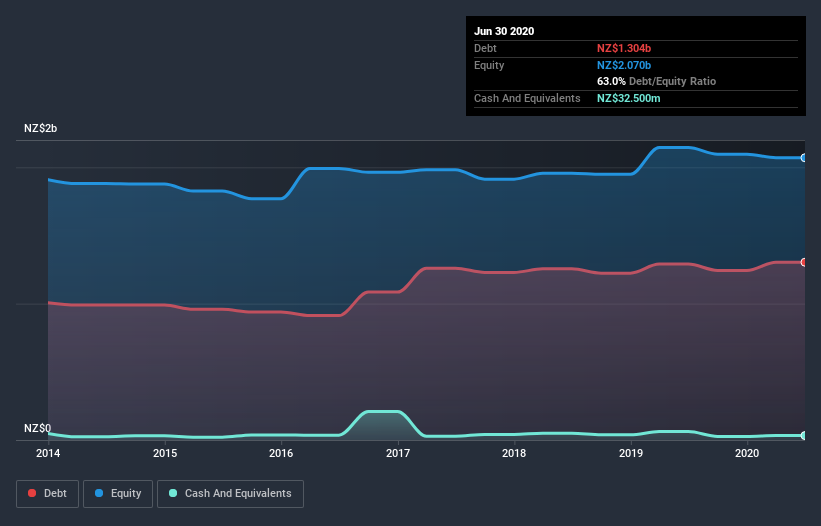Click the Equity row label in tooltip
This screenshot has width=821, height=526.
489,65
